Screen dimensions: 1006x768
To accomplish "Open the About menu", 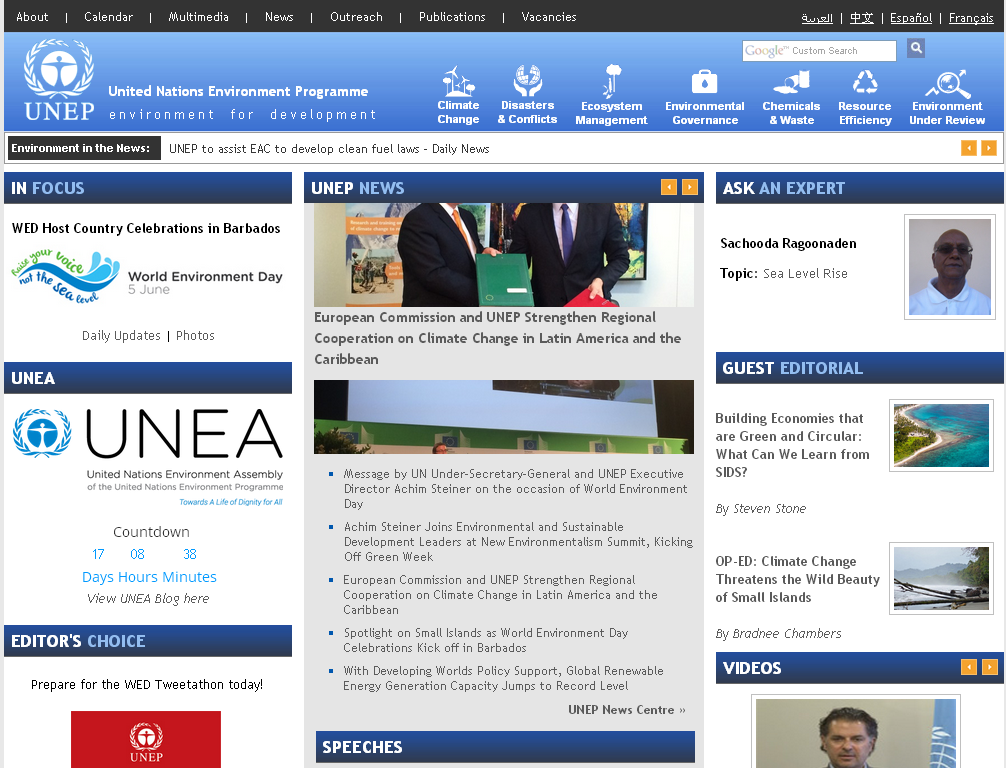I will tap(32, 17).
